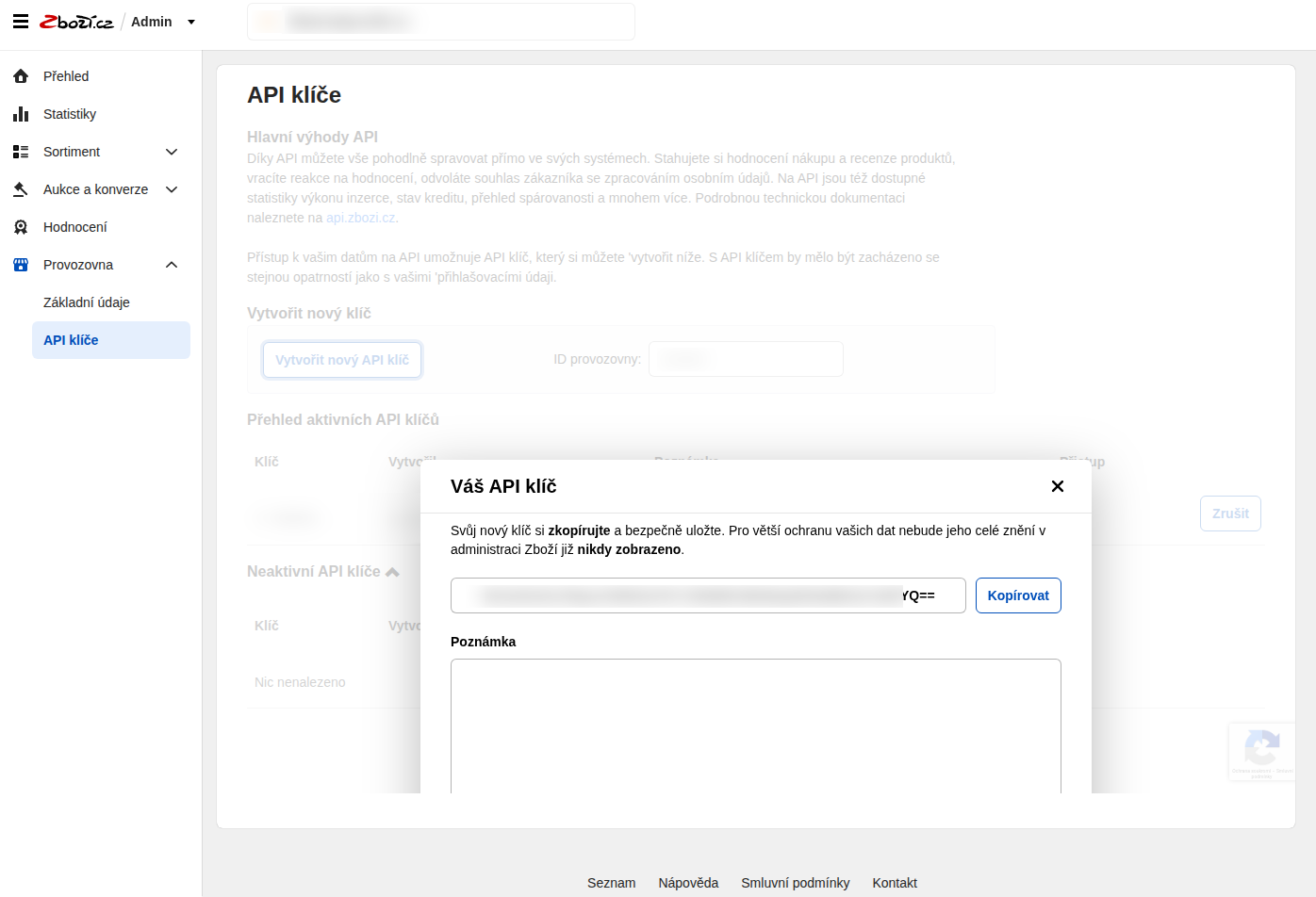Open Smluvní podmínky footer link

pyautogui.click(x=795, y=883)
